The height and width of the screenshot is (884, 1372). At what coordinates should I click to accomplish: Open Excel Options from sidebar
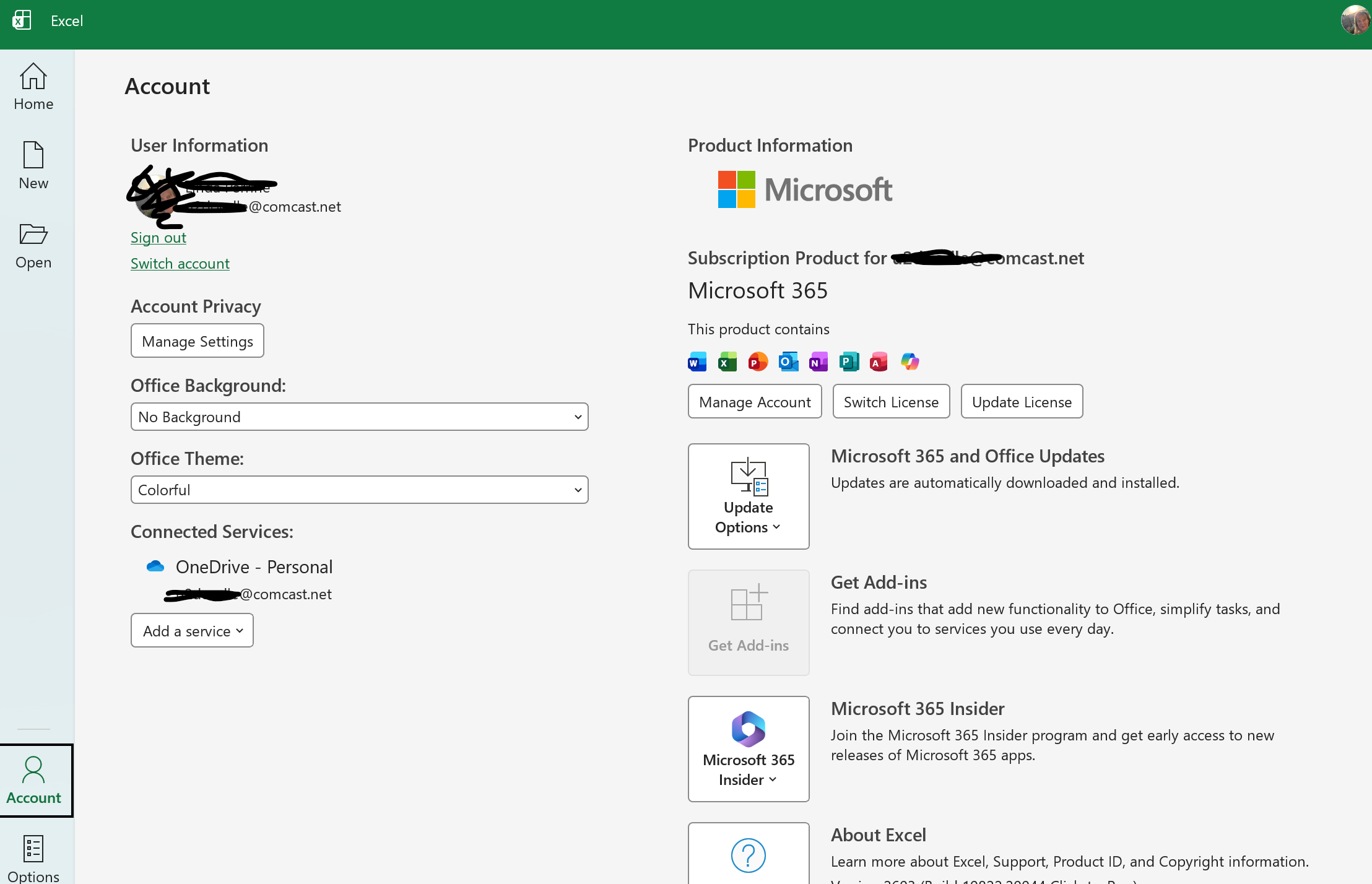33,859
